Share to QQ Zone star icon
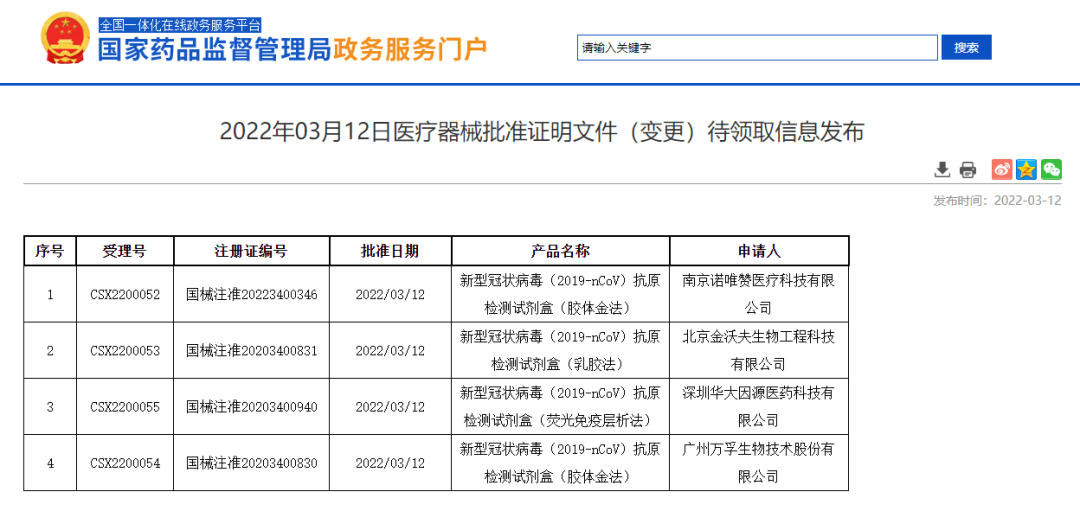 tap(1026, 169)
